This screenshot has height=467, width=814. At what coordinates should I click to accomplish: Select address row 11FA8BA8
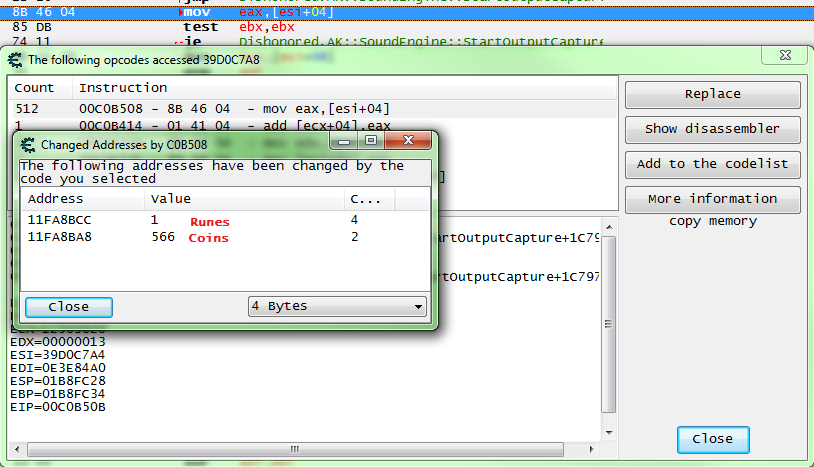(225, 237)
